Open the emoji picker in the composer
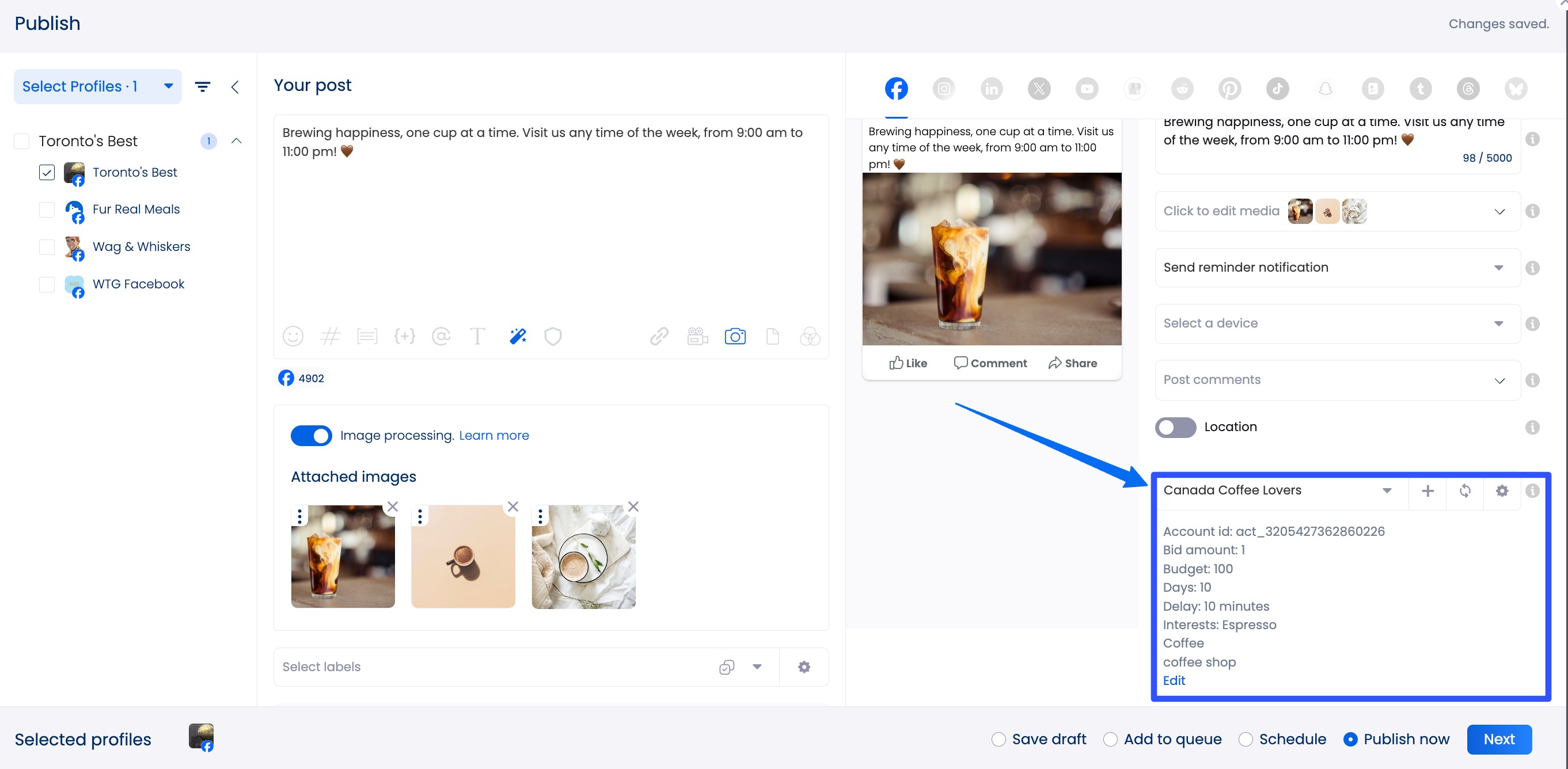 (293, 336)
